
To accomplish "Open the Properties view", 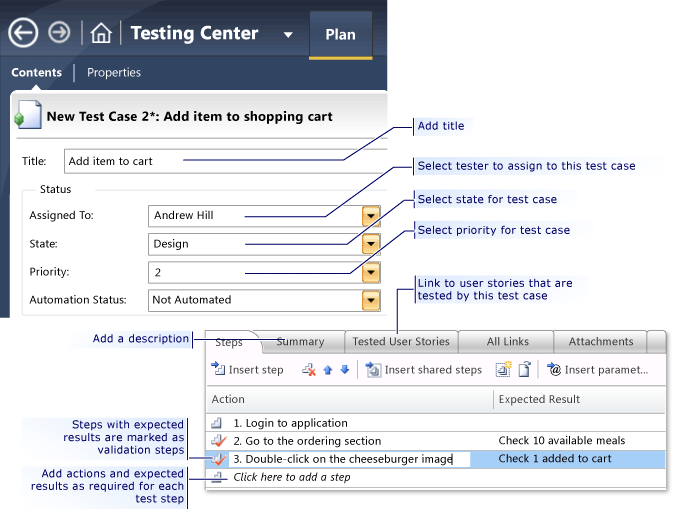I will (114, 72).
